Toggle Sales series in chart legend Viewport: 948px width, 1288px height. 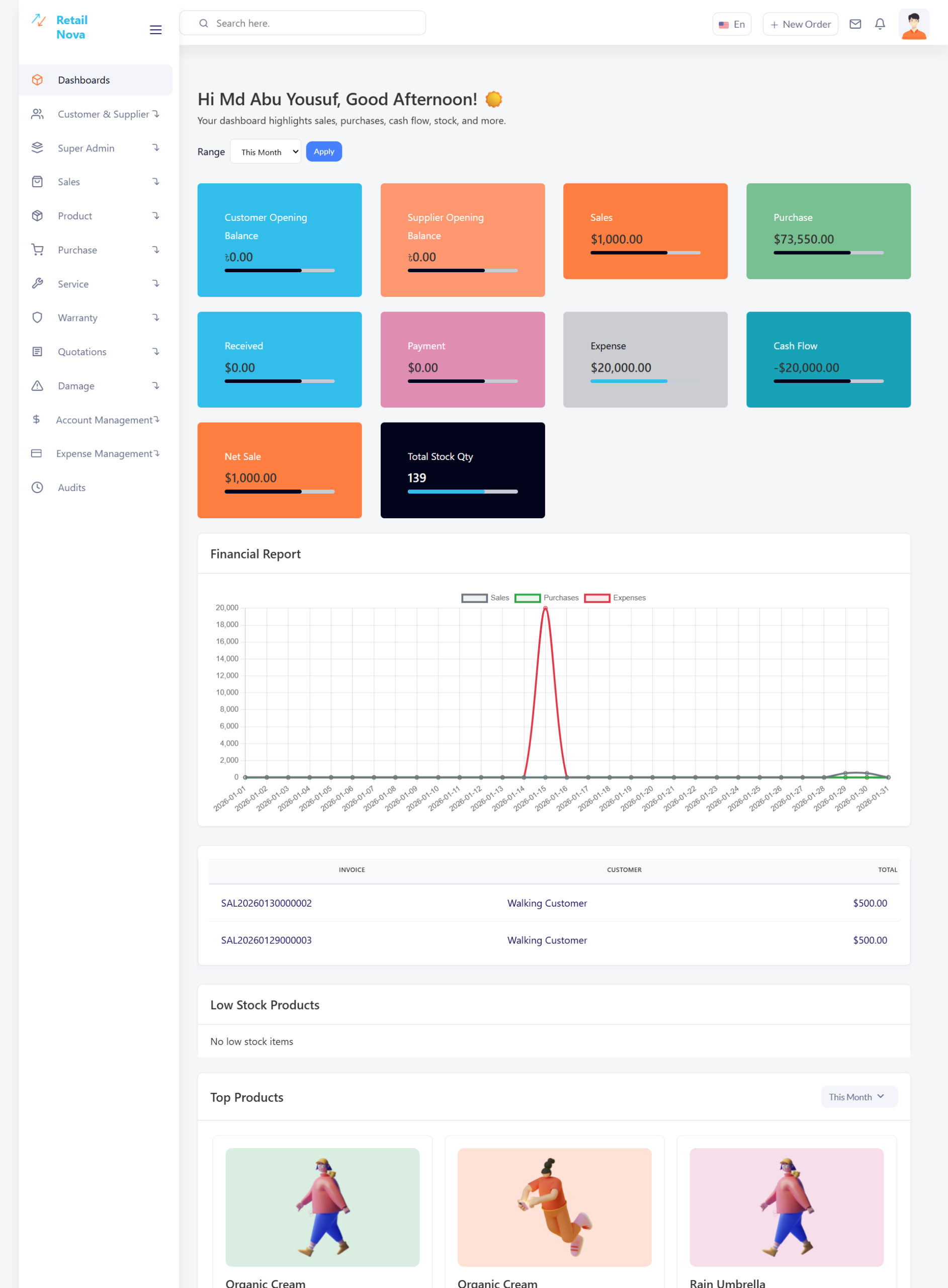[x=485, y=598]
